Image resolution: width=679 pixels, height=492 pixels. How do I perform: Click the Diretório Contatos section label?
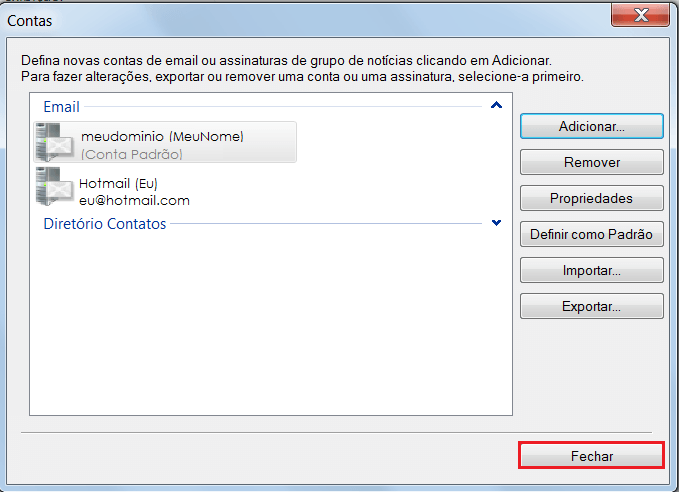[x=105, y=224]
